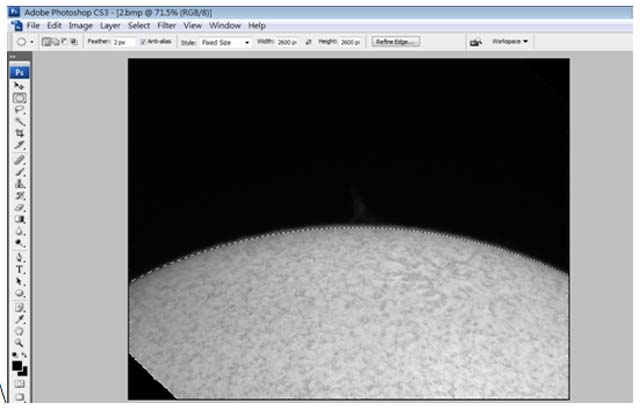Toggle the Anti-alias checkbox
The image size is (640, 410).
(x=143, y=42)
